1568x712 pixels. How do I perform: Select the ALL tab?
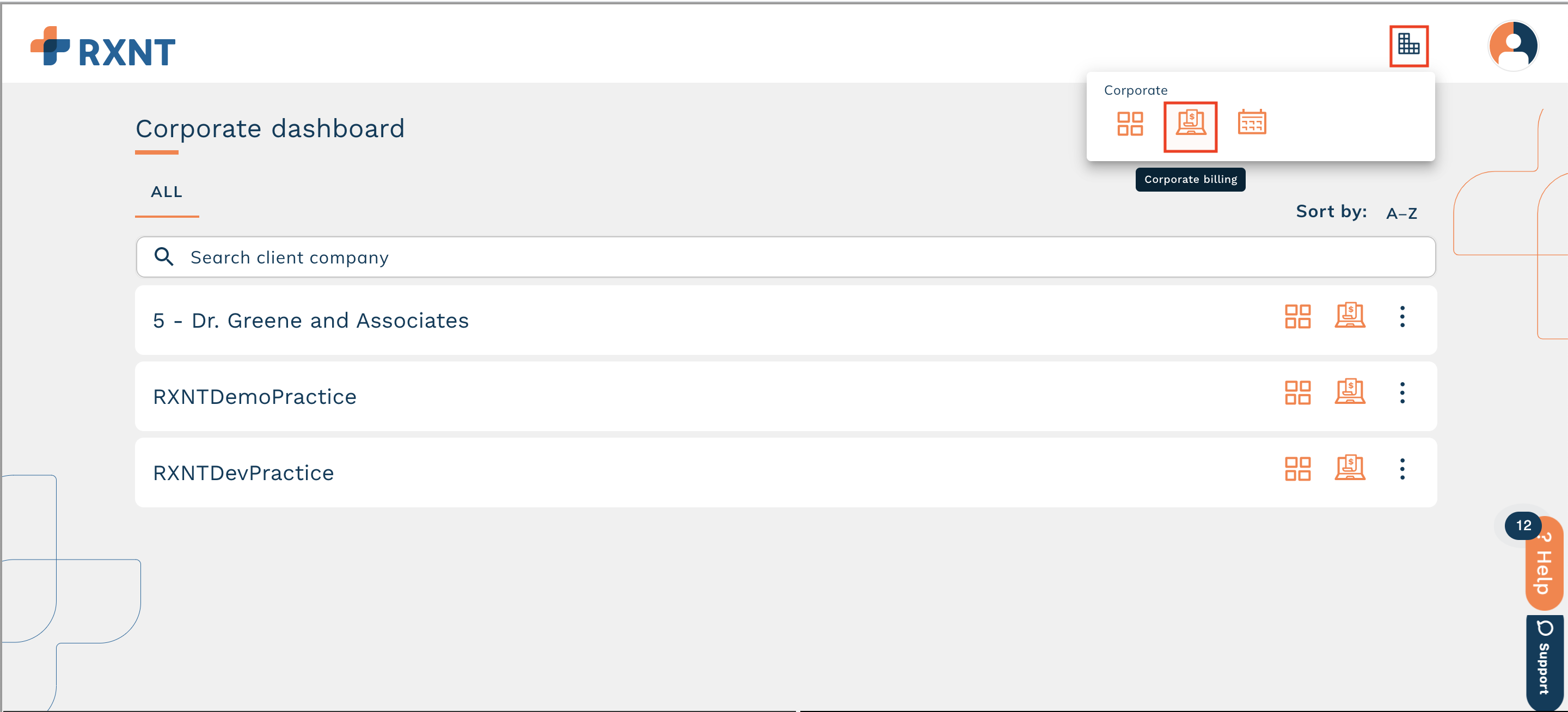point(167,192)
